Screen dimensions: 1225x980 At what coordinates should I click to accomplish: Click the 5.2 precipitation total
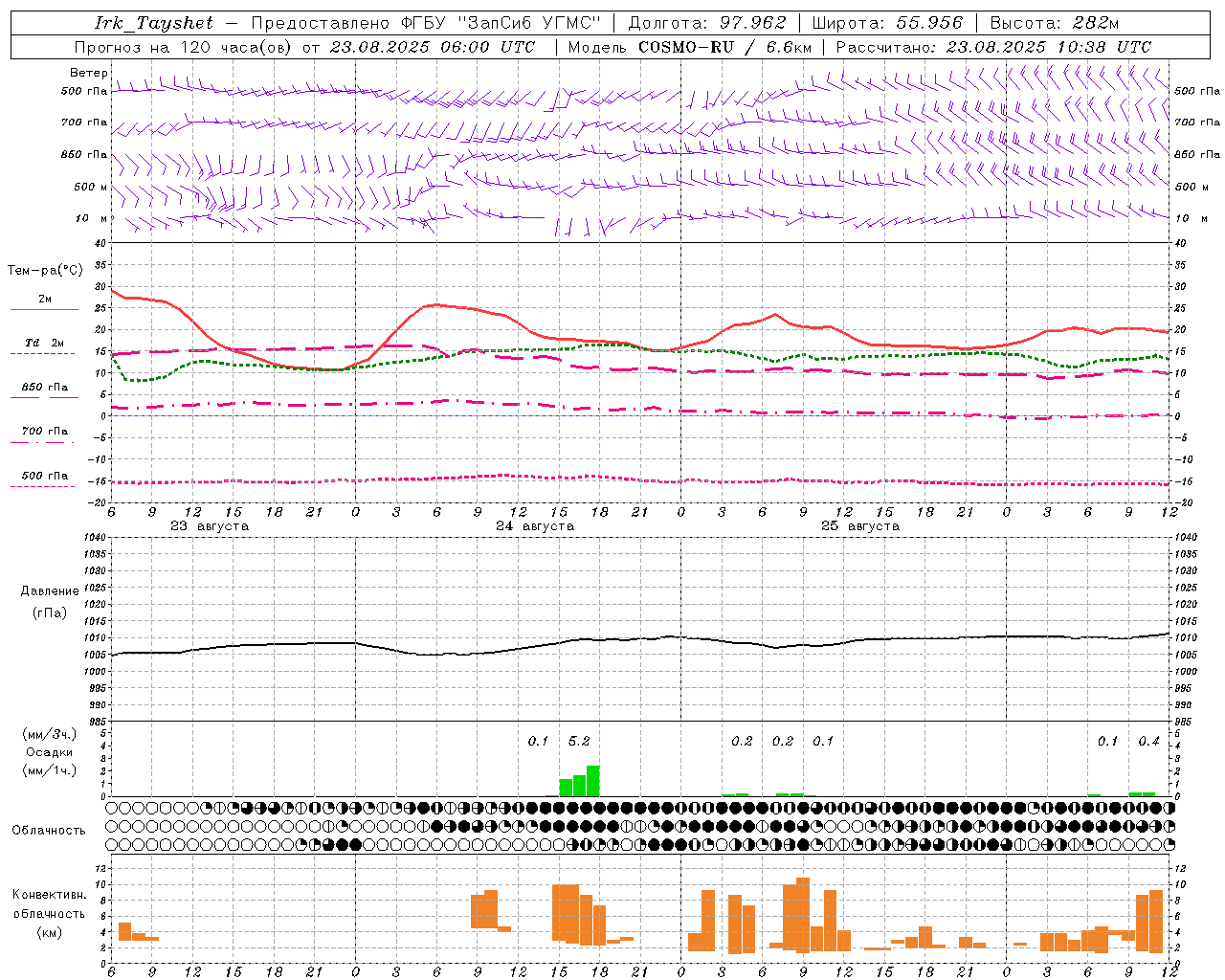pyautogui.click(x=579, y=742)
